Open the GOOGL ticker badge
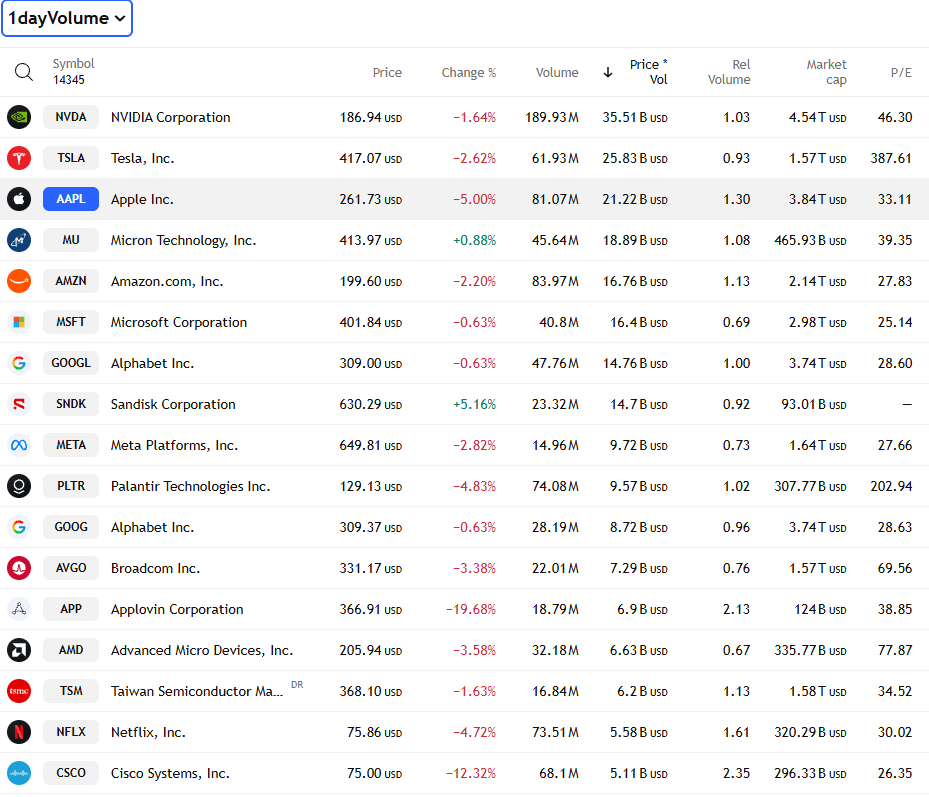Screen dimensions: 929x797 click(x=71, y=363)
